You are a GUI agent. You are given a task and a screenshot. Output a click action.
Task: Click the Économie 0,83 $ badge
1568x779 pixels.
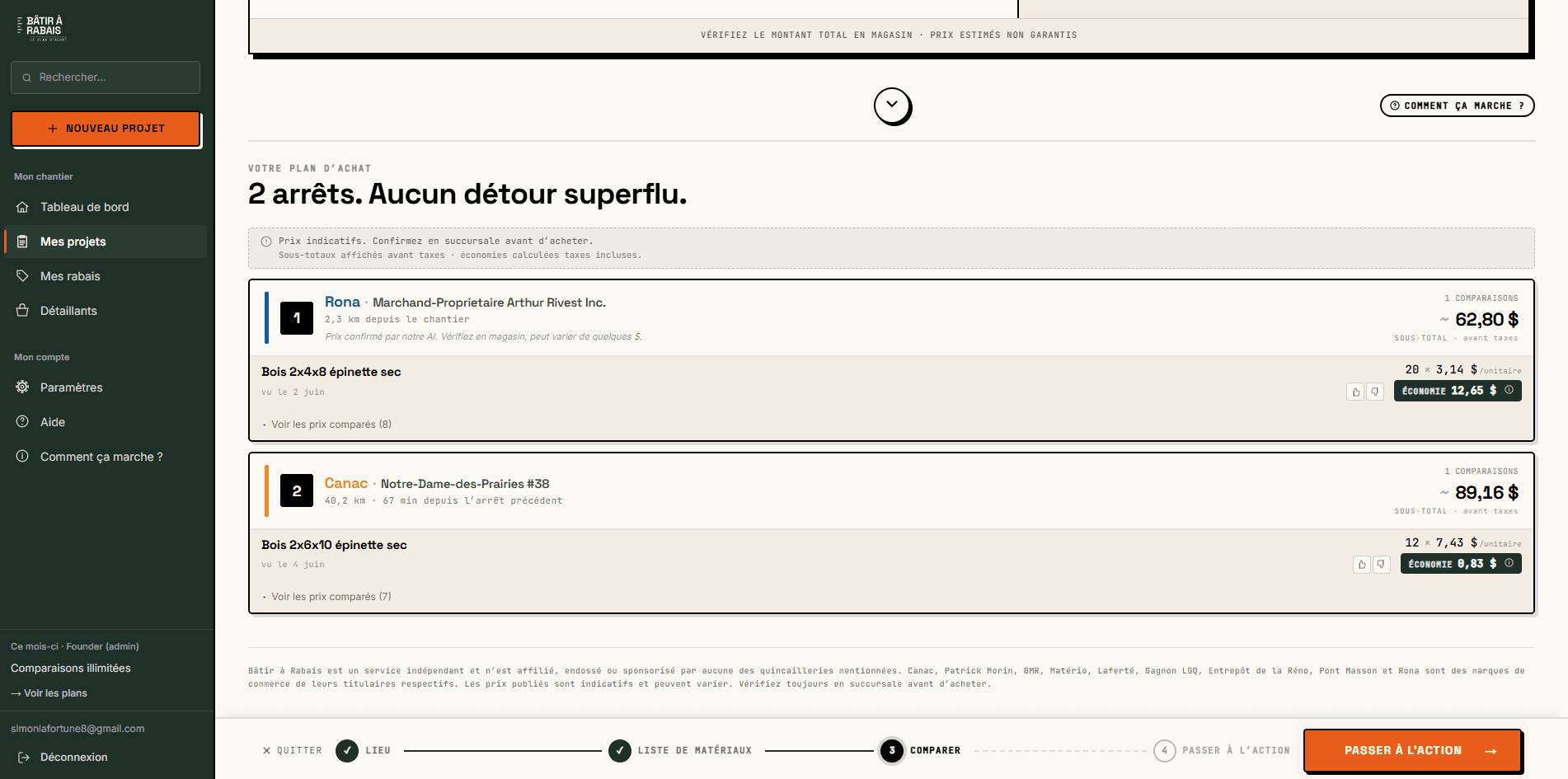[1461, 564]
